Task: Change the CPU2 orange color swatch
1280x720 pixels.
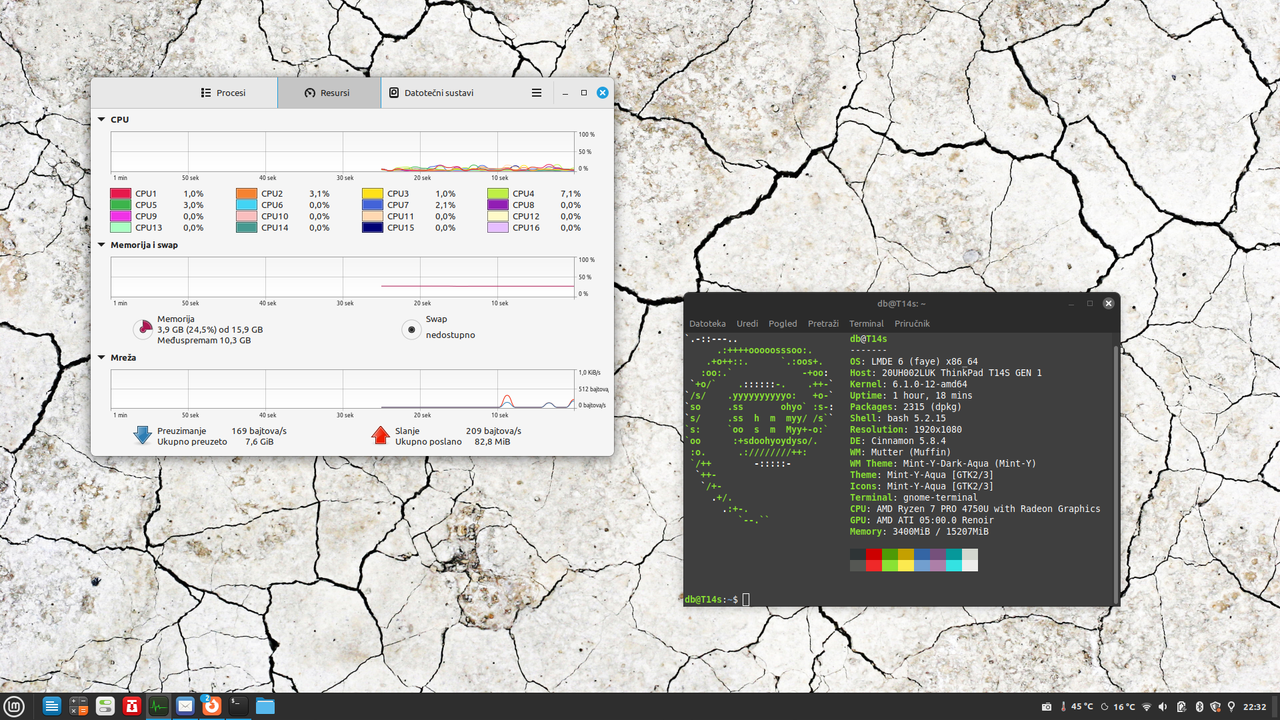Action: point(246,194)
